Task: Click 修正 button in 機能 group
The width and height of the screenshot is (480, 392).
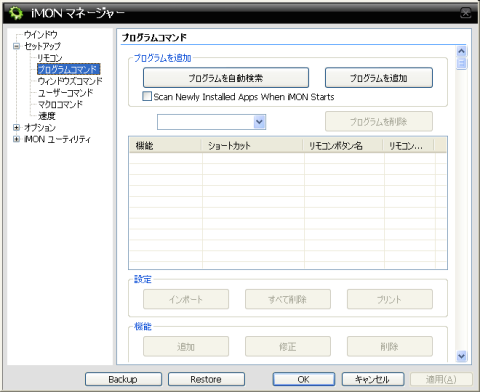Action: click(288, 347)
